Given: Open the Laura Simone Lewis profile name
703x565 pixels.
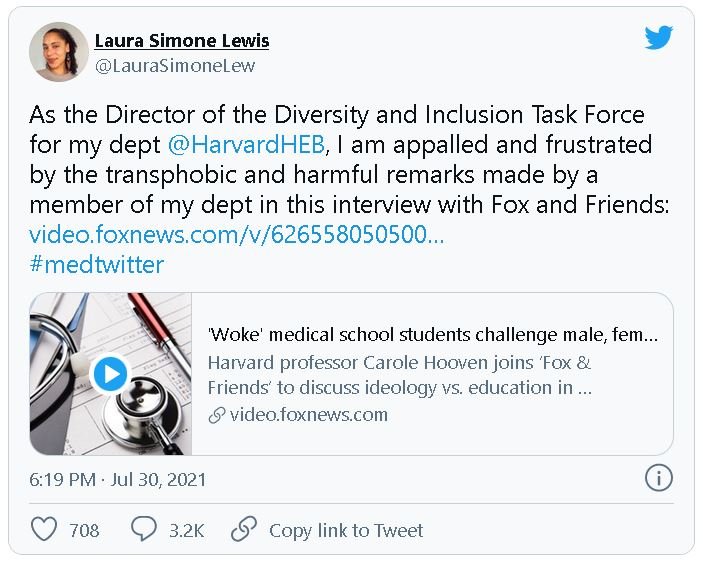Looking at the screenshot, I should (x=181, y=41).
